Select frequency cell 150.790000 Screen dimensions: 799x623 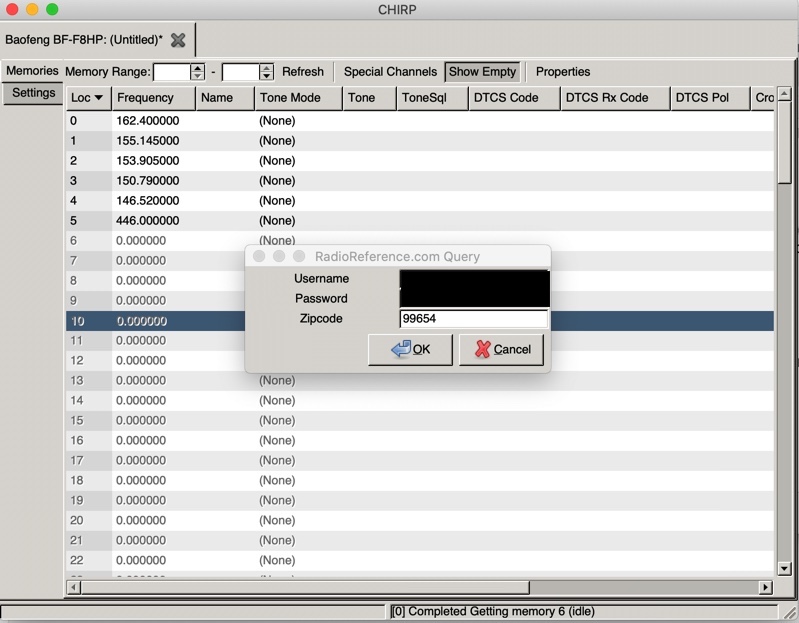coord(148,181)
